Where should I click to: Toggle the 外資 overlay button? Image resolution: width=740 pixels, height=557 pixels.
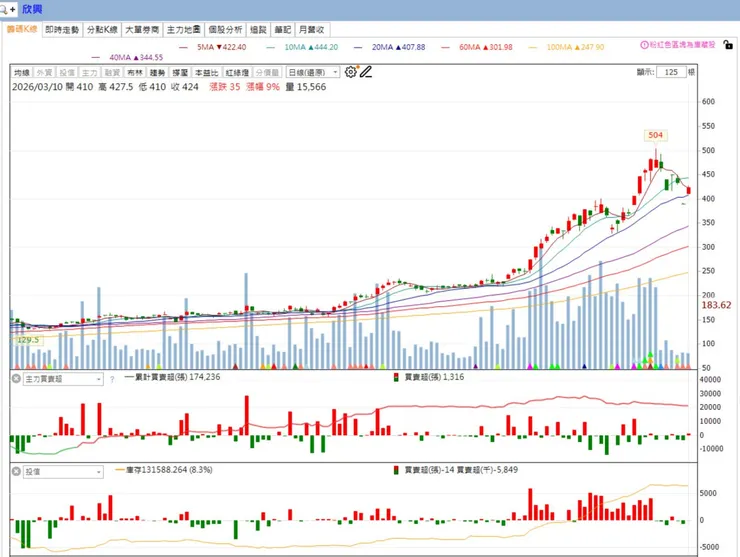pyautogui.click(x=44, y=72)
